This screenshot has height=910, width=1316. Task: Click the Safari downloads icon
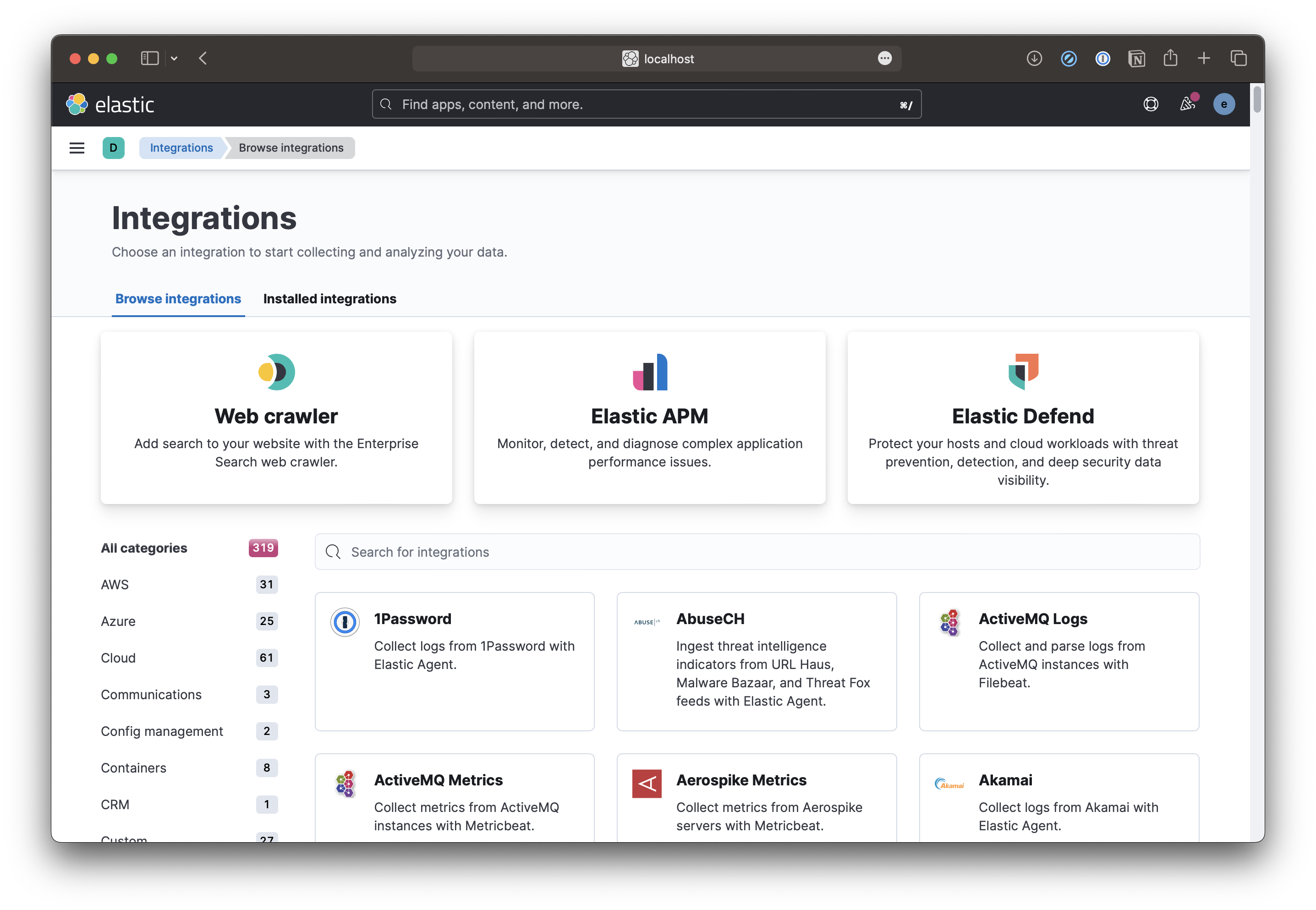[x=1034, y=58]
